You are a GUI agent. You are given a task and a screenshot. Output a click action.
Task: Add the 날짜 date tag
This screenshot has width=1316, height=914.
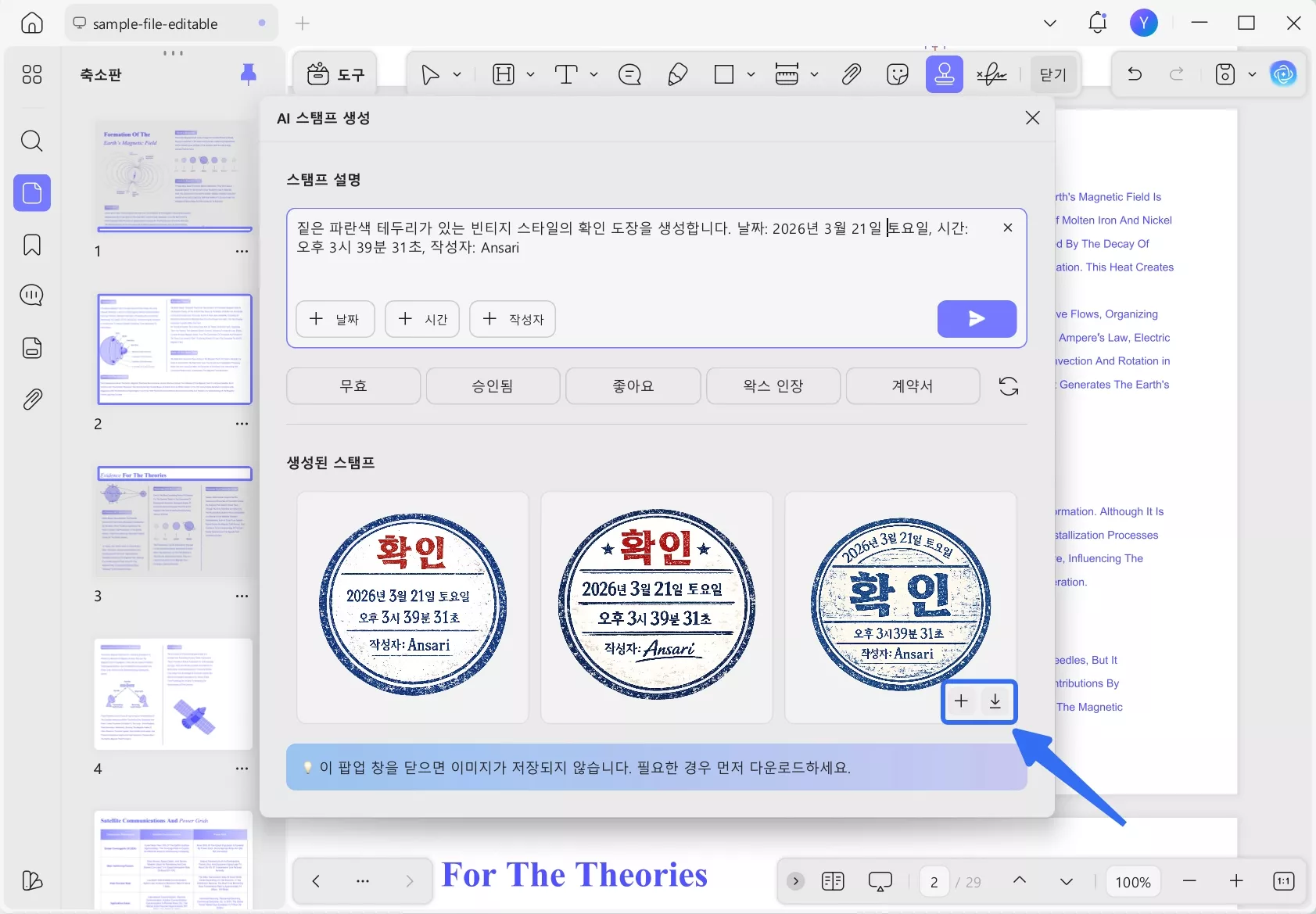pos(335,319)
